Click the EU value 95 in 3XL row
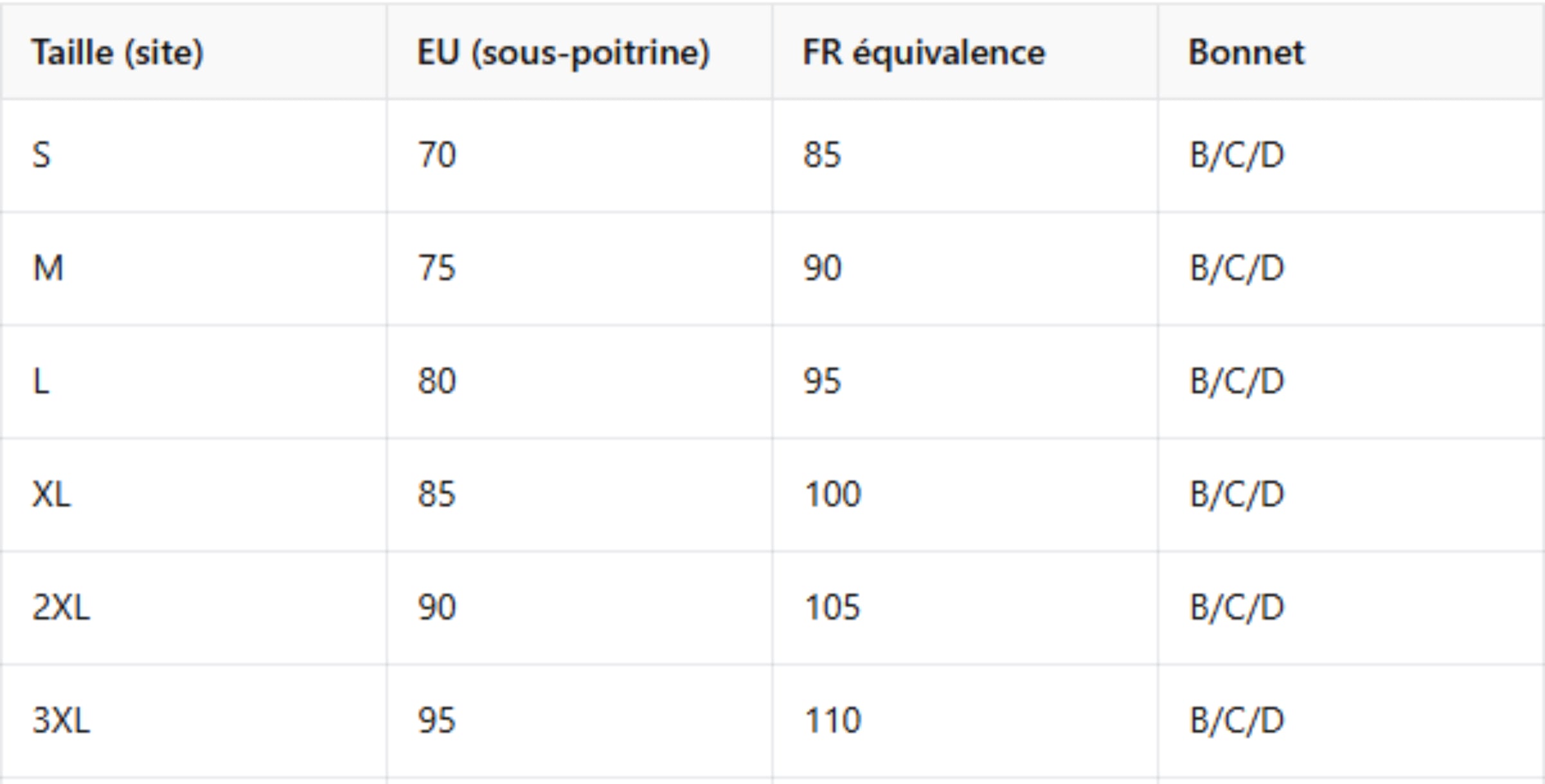The height and width of the screenshot is (784, 1545). [x=579, y=721]
